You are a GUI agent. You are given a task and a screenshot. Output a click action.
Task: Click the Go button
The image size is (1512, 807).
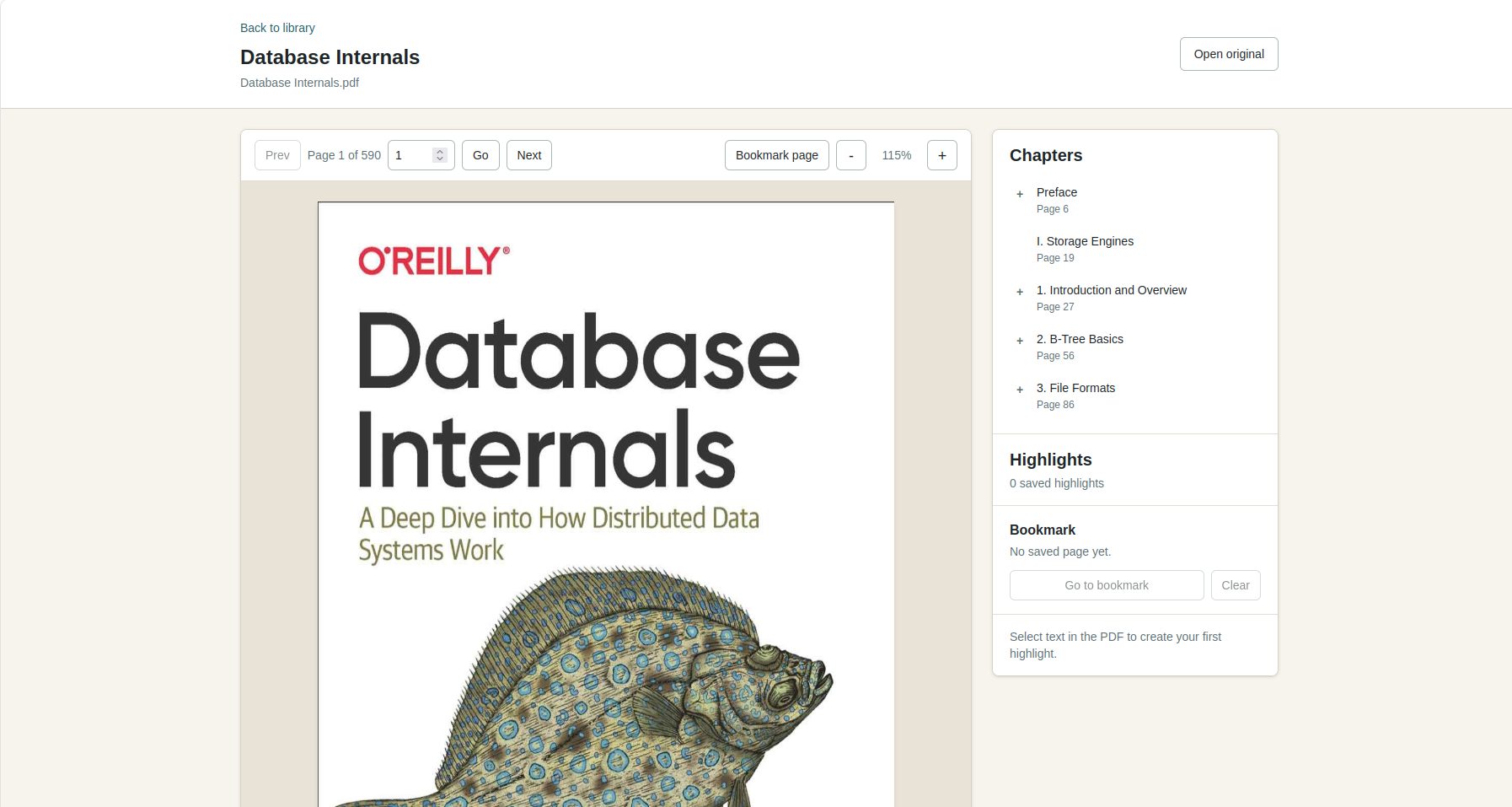click(x=480, y=155)
